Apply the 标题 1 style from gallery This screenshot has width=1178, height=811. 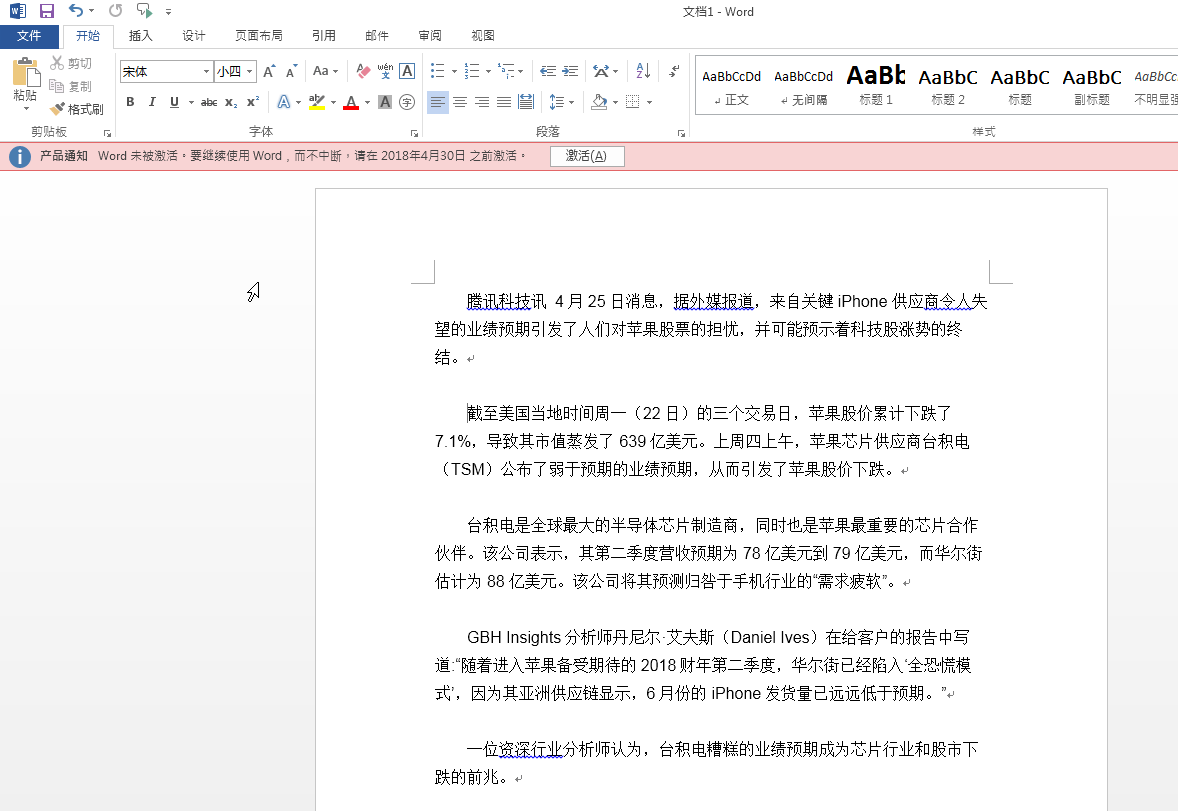(x=875, y=85)
